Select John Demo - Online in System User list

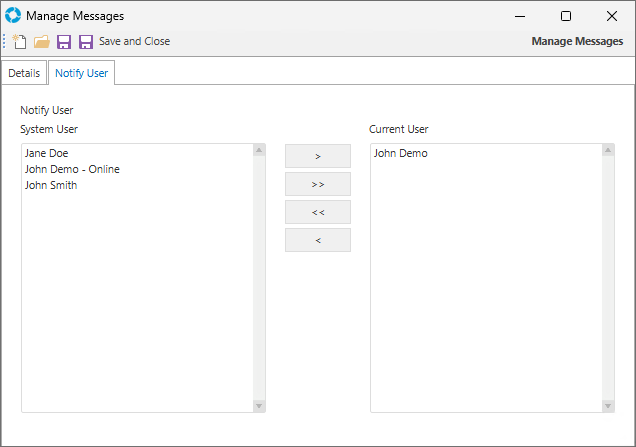pos(71,169)
